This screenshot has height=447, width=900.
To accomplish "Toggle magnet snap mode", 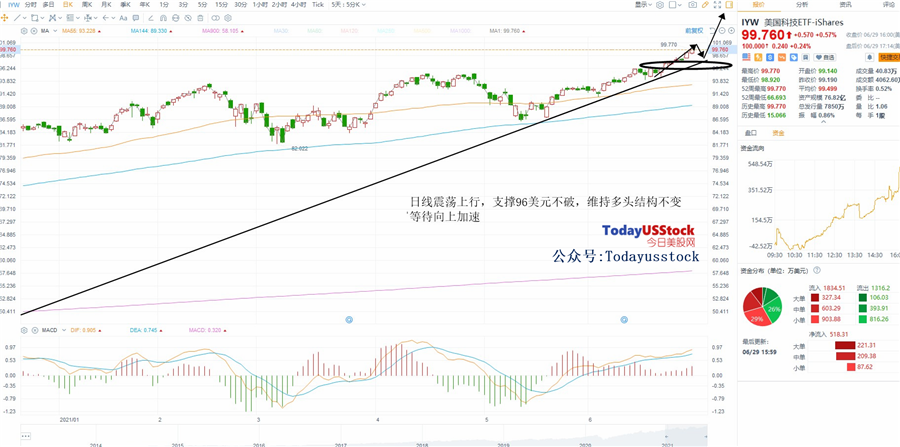I will 164,18.
